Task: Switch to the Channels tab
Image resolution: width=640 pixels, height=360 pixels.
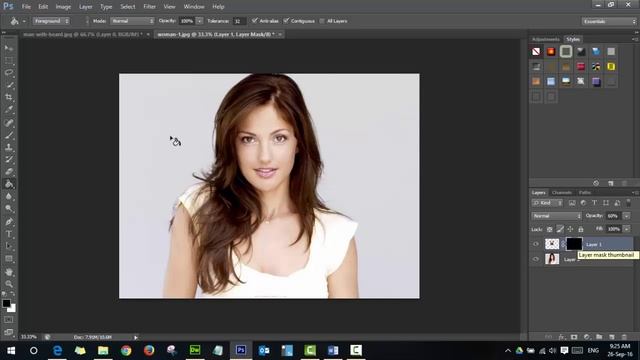Action: pyautogui.click(x=562, y=192)
